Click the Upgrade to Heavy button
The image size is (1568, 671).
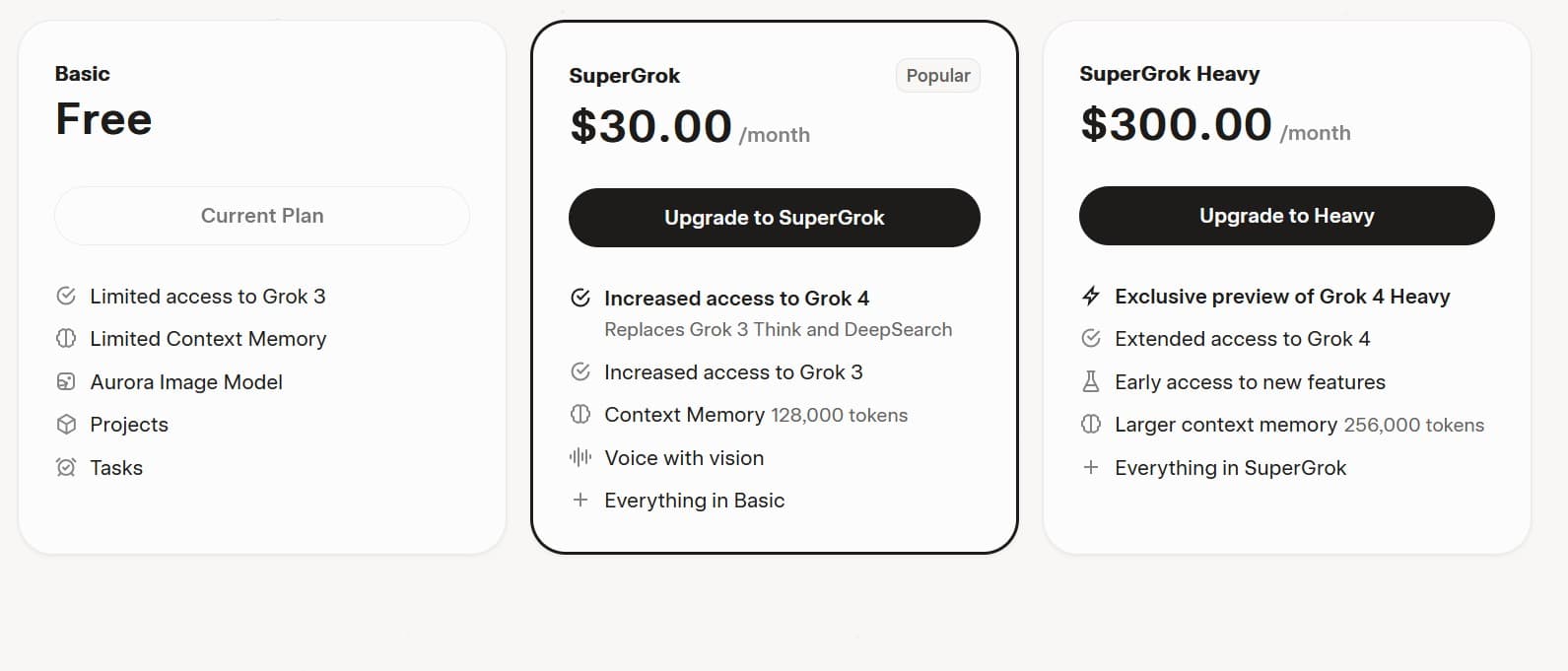[1286, 216]
